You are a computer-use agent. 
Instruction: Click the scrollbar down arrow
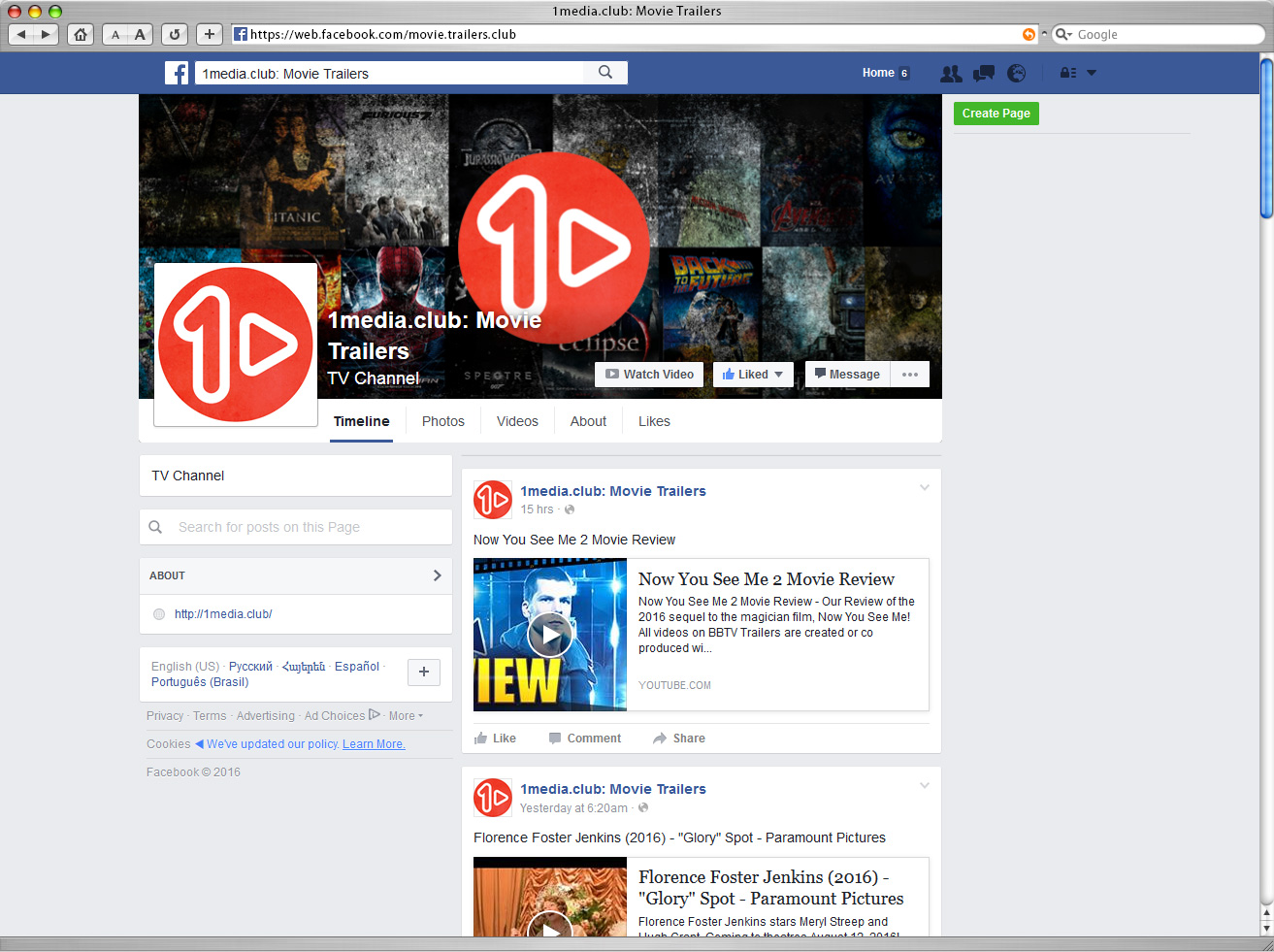point(1266,928)
